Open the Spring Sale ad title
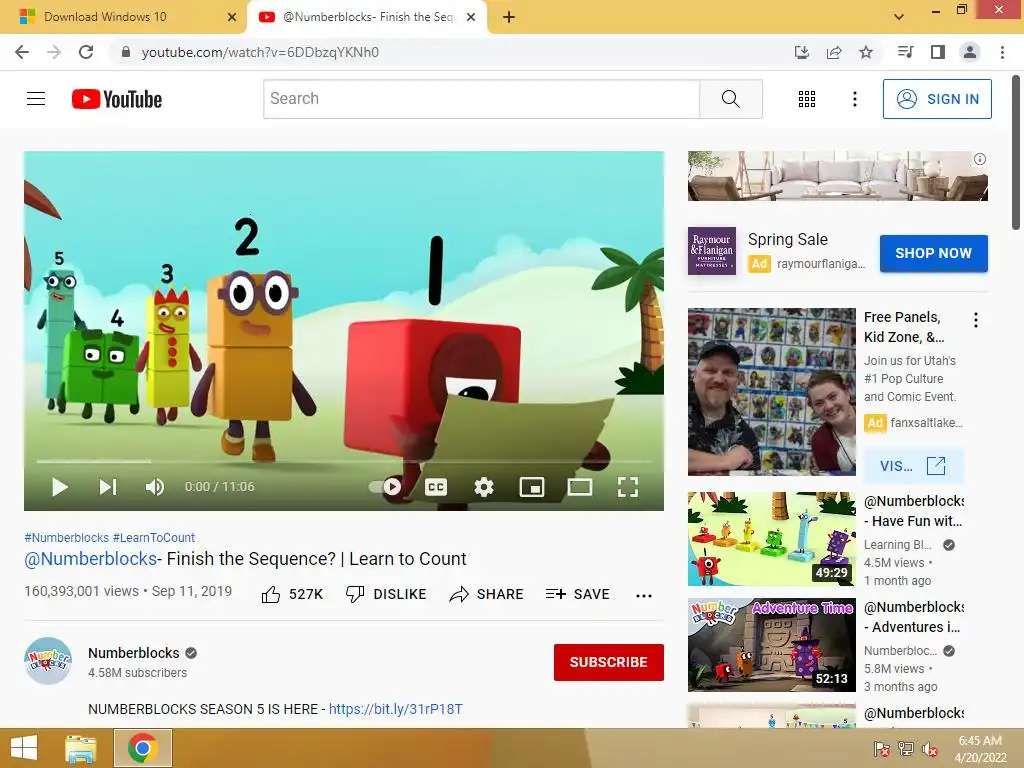 point(788,240)
